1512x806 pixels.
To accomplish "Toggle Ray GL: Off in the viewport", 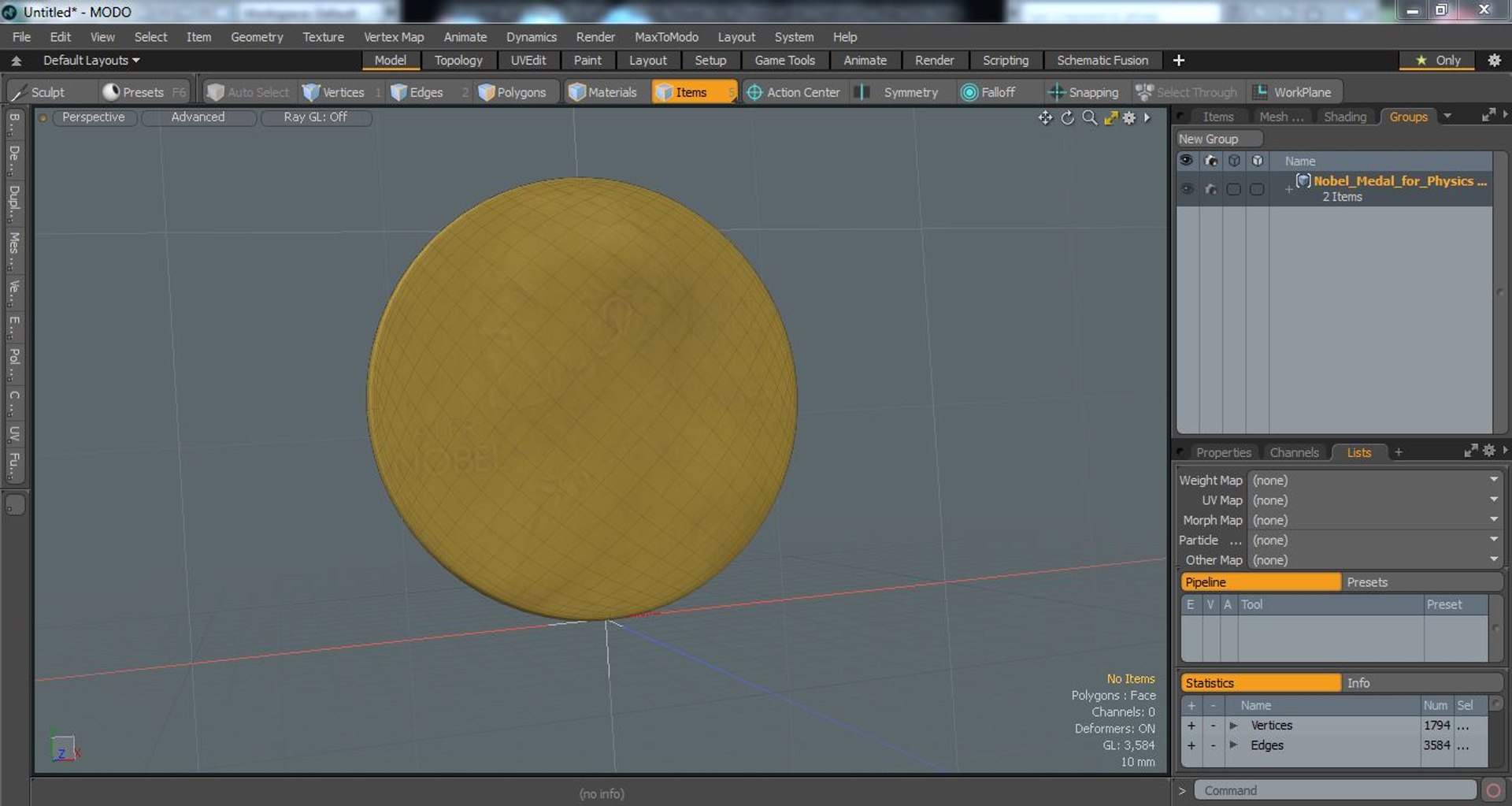I will coord(315,117).
